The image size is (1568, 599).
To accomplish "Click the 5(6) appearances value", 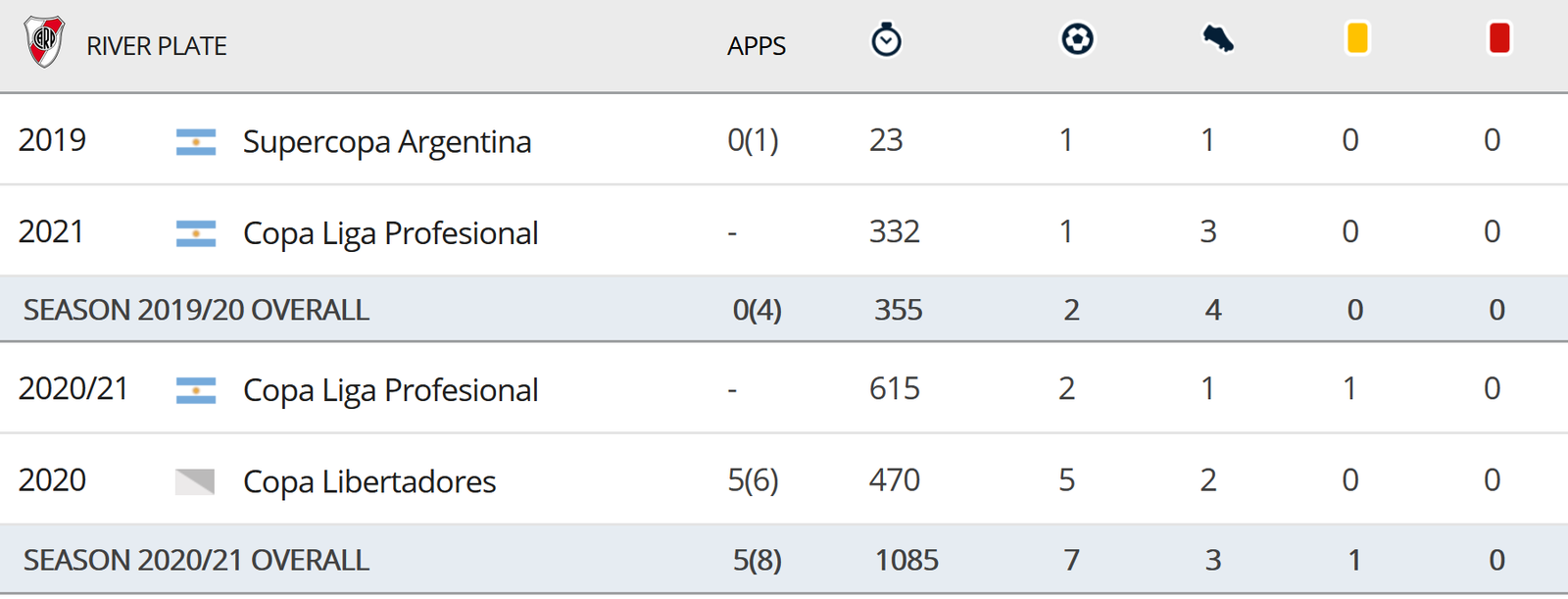I will pos(753,479).
